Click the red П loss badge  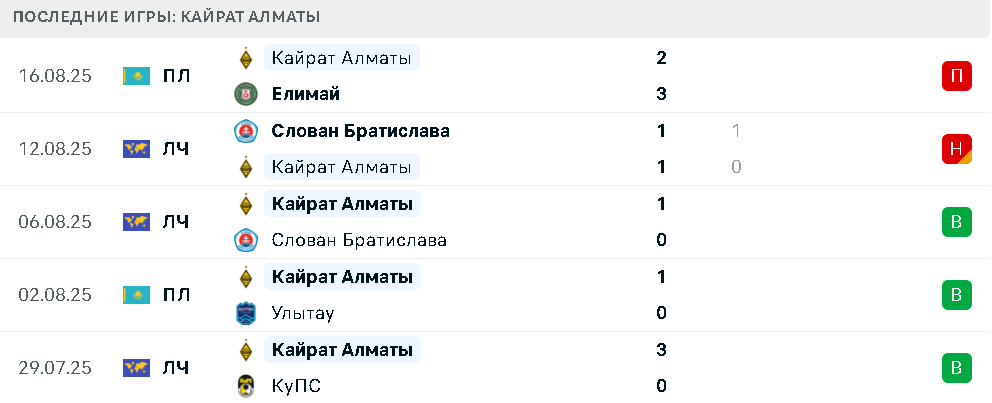pyautogui.click(x=956, y=76)
